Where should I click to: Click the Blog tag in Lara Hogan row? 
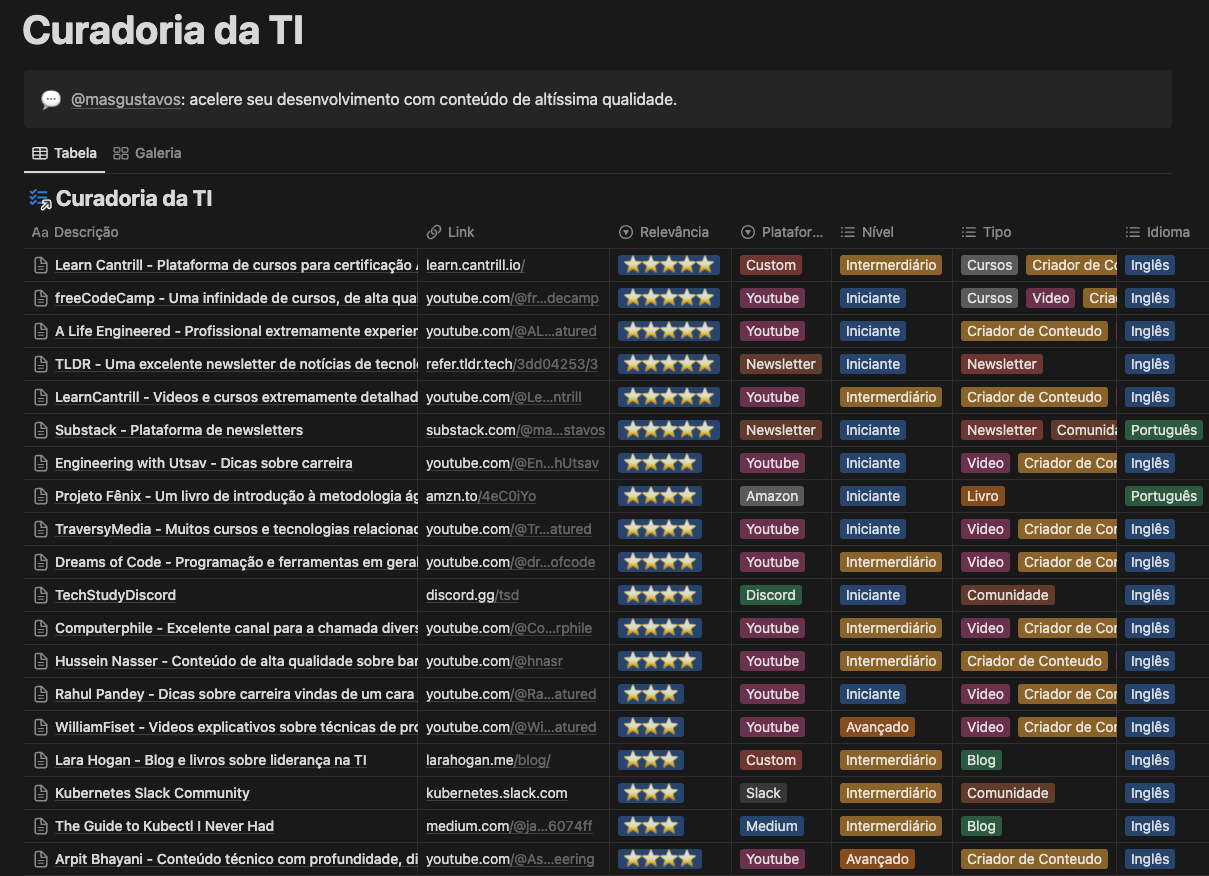[x=981, y=760]
